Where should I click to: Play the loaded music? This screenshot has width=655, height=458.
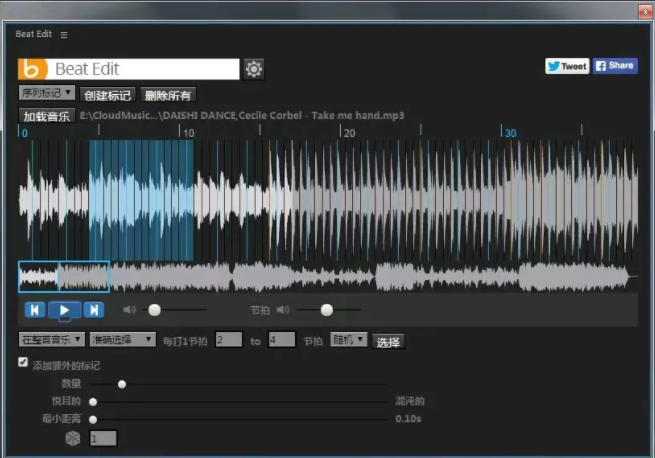(x=64, y=310)
